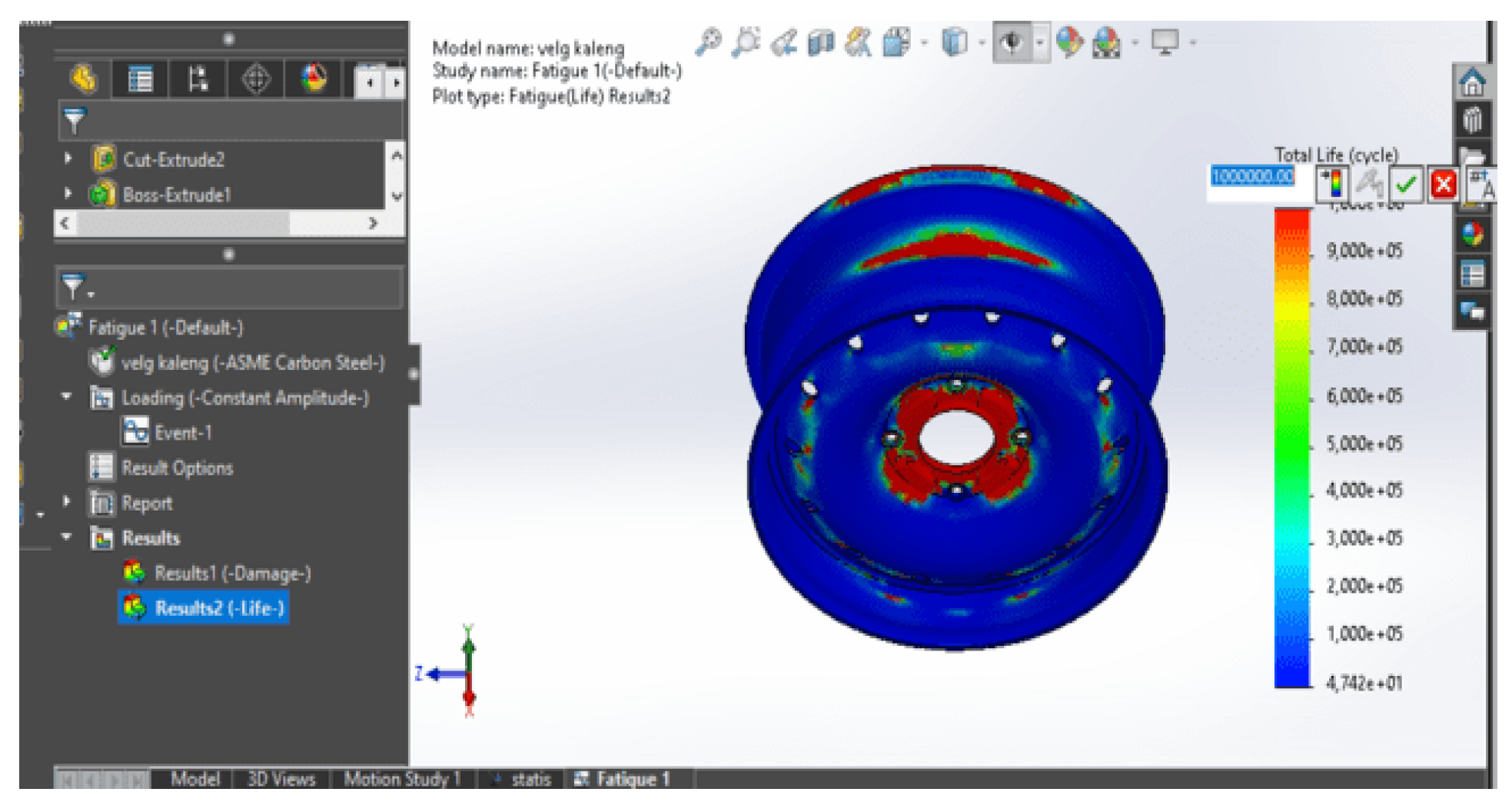Click the Total Life maximum value field
Screen dimensions: 1512x812
(1251, 177)
